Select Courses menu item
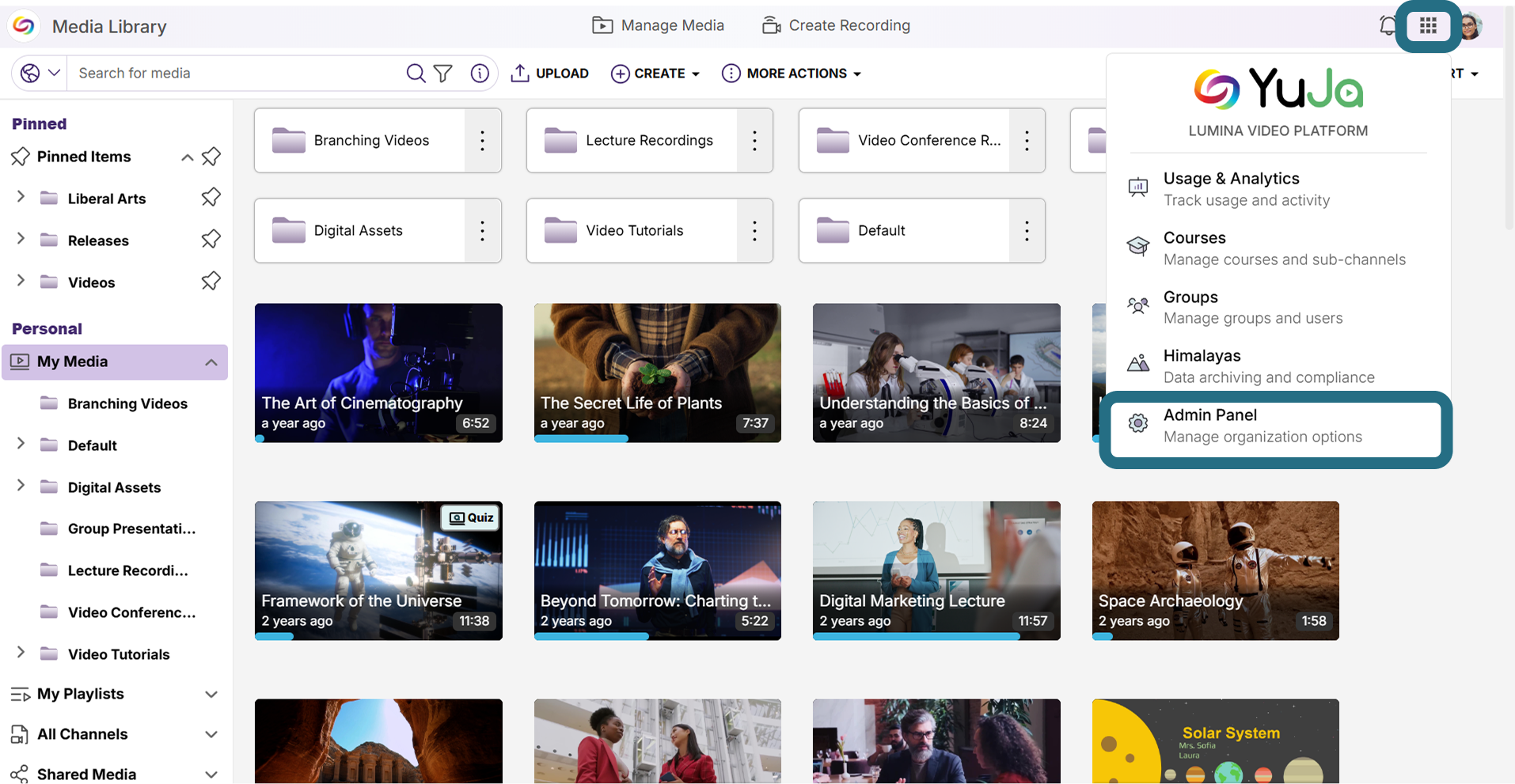Viewport: 1515px width, 784px height. pos(1278,248)
